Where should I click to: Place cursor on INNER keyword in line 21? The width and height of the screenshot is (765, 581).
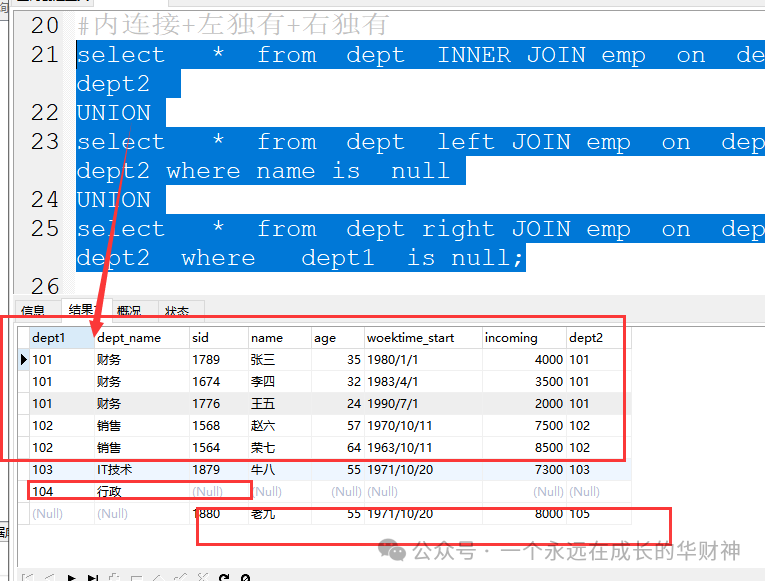[474, 54]
